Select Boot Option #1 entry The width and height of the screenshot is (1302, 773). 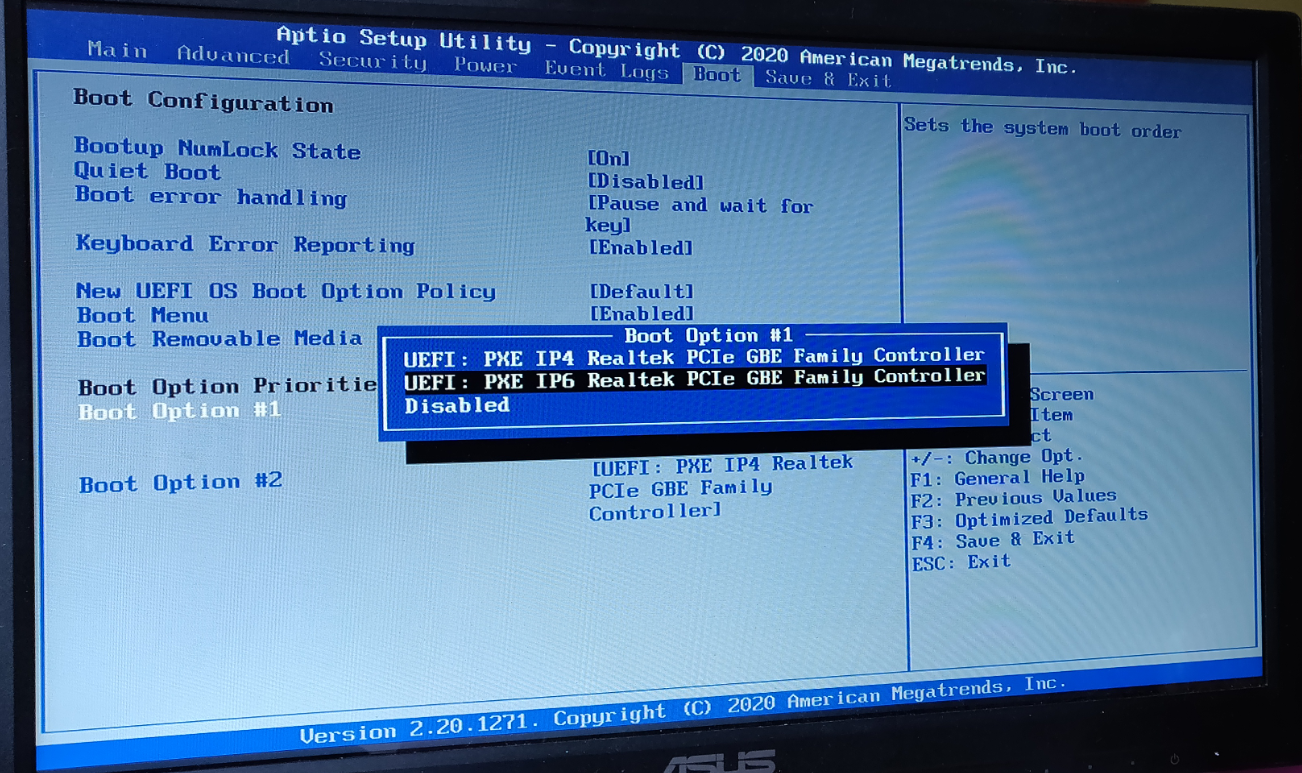pos(180,411)
